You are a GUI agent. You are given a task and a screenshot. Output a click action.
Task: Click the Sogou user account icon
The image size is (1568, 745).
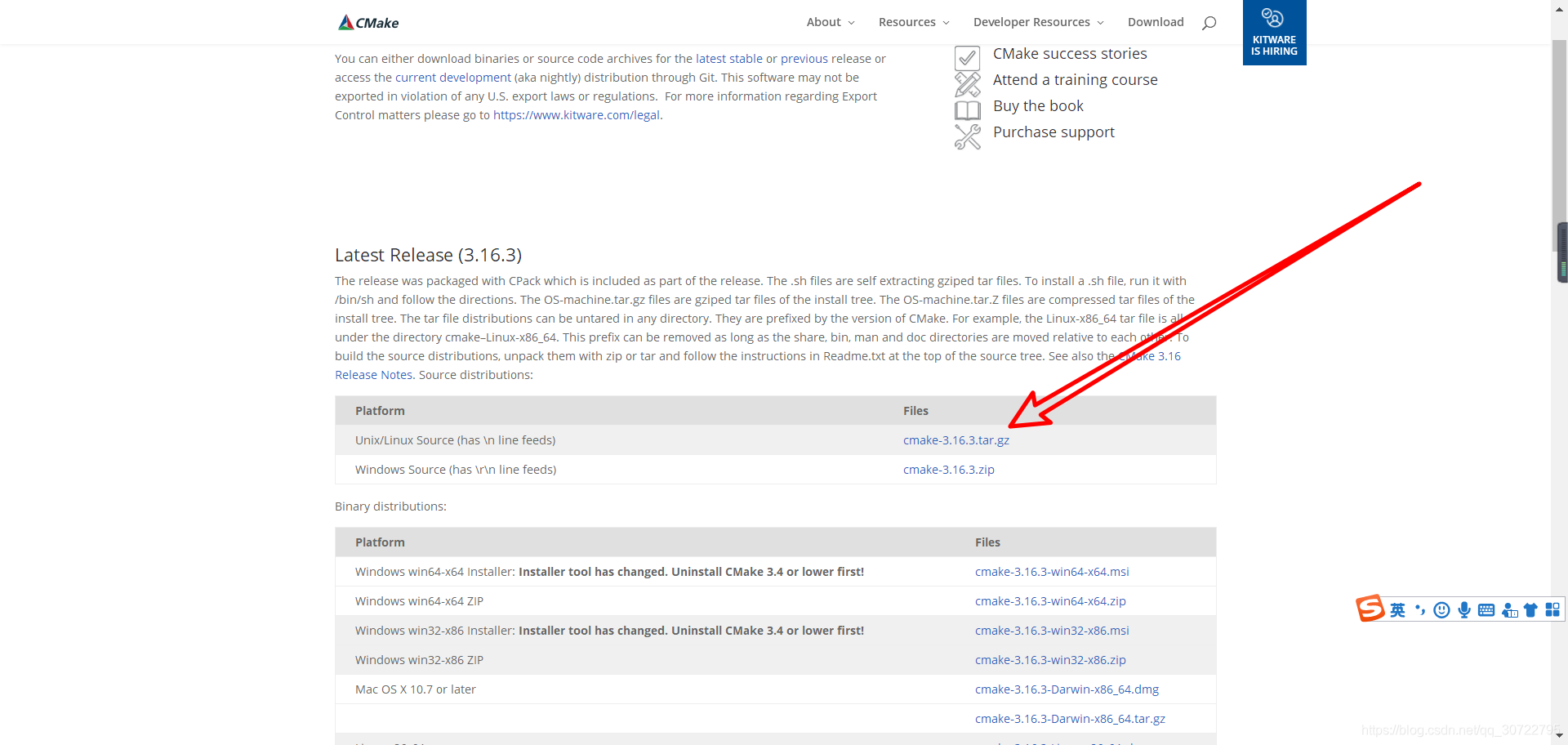click(1509, 610)
